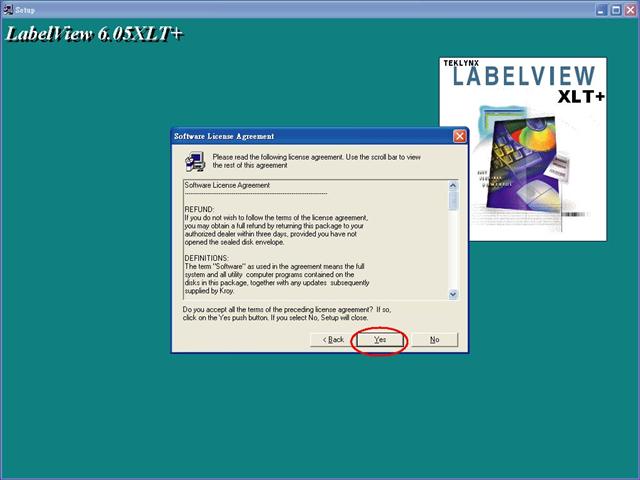Click the Setup window title icon
Image resolution: width=640 pixels, height=480 pixels.
click(x=8, y=9)
